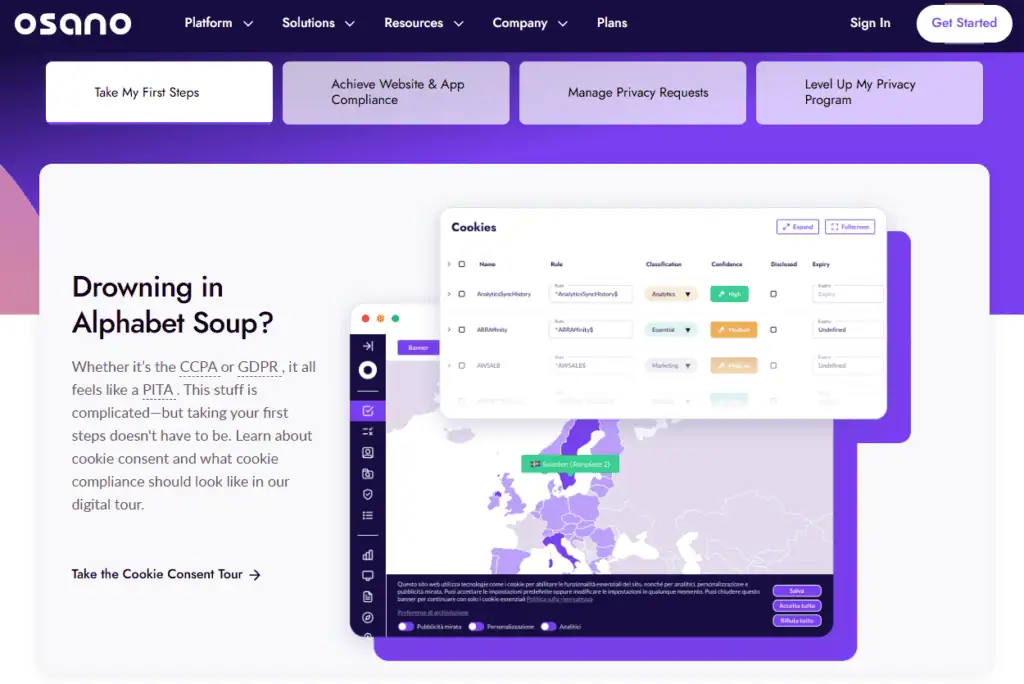Image resolution: width=1024 pixels, height=684 pixels.
Task: Select Level Up My Privacy Program tab
Action: 869,93
